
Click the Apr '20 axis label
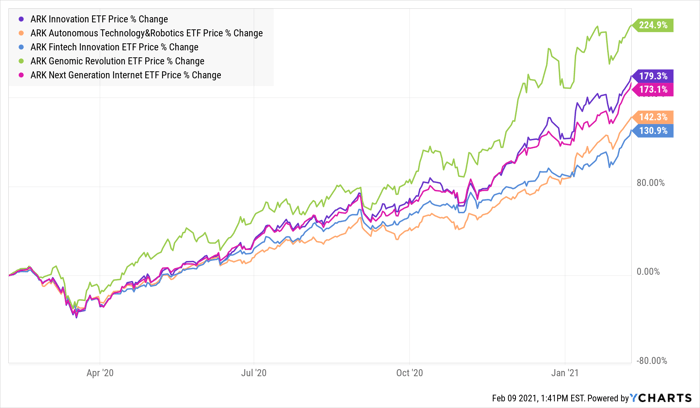[x=101, y=371]
